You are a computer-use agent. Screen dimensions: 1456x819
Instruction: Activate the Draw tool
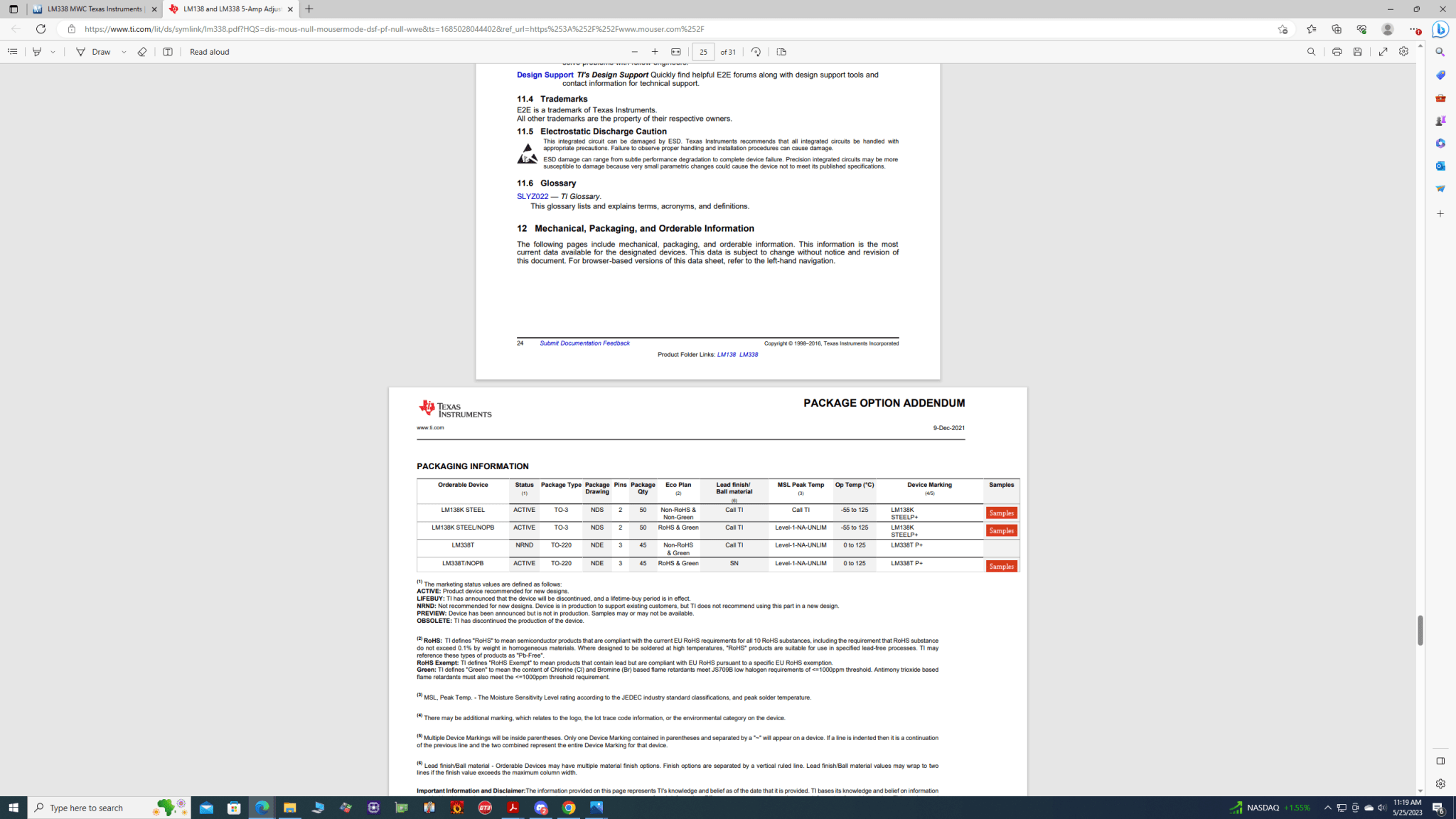[93, 52]
